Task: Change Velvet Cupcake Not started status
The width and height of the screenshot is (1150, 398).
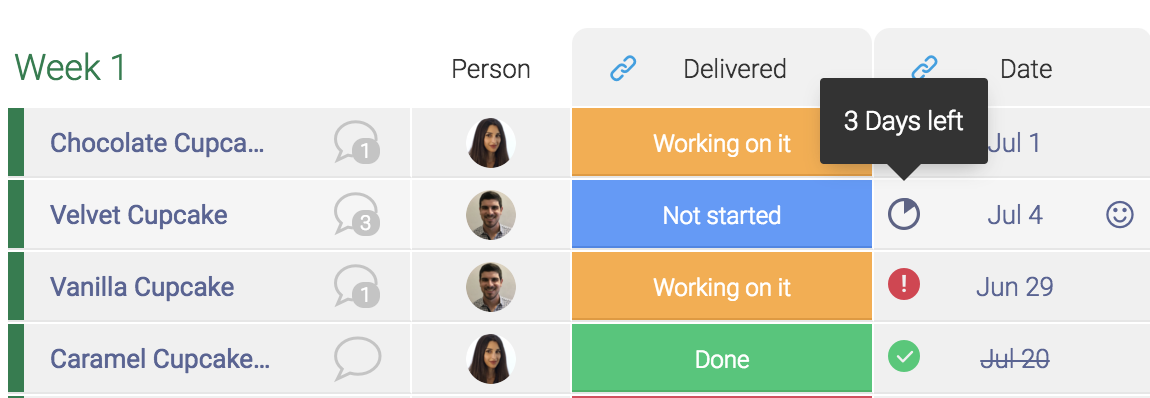Action: [722, 214]
